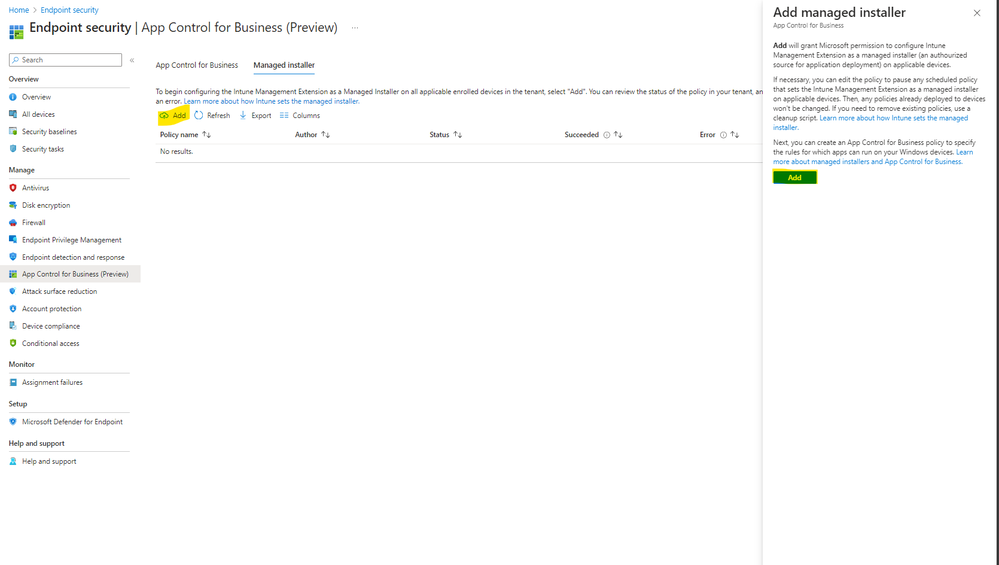Collapse the sidebar with double-chevron icon

(x=132, y=60)
